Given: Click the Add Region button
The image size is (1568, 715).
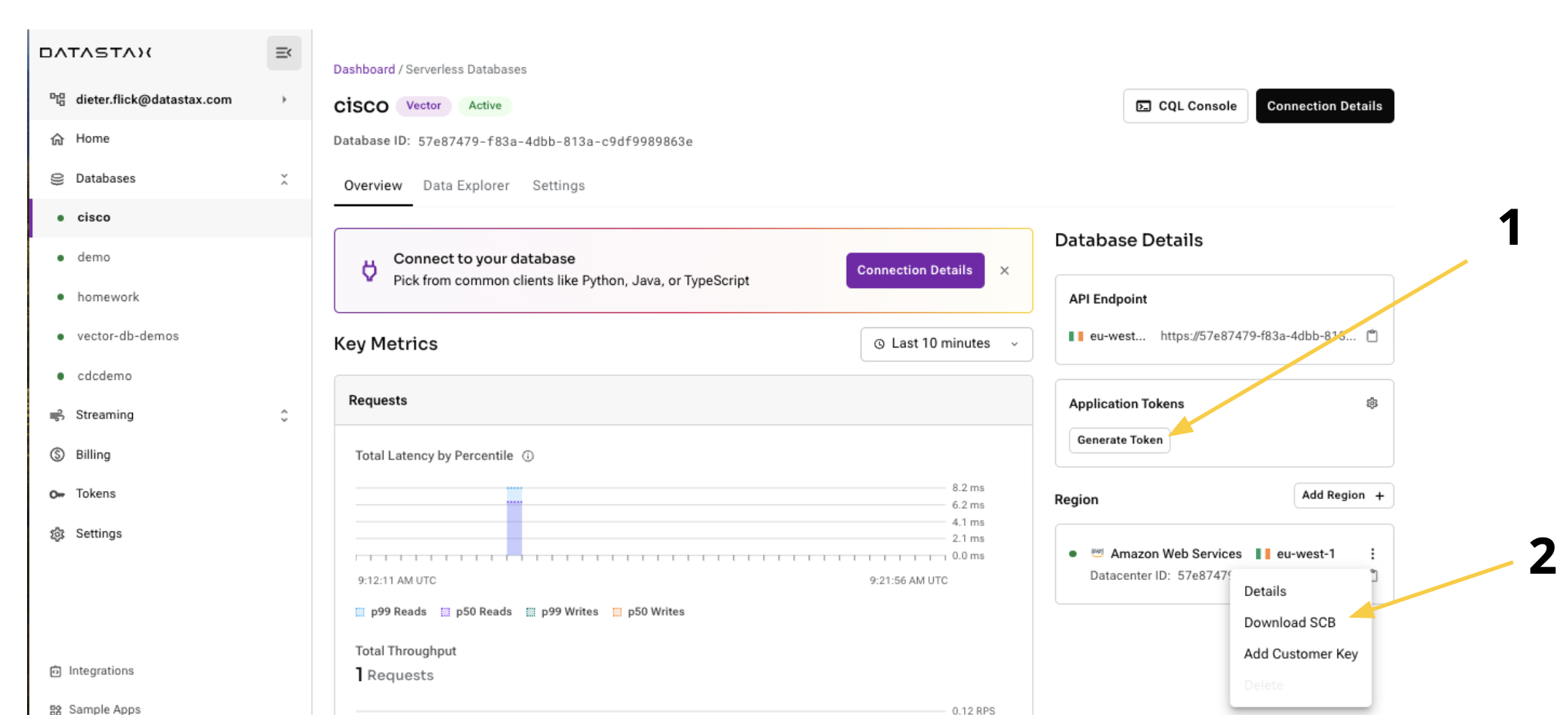Looking at the screenshot, I should point(1343,495).
